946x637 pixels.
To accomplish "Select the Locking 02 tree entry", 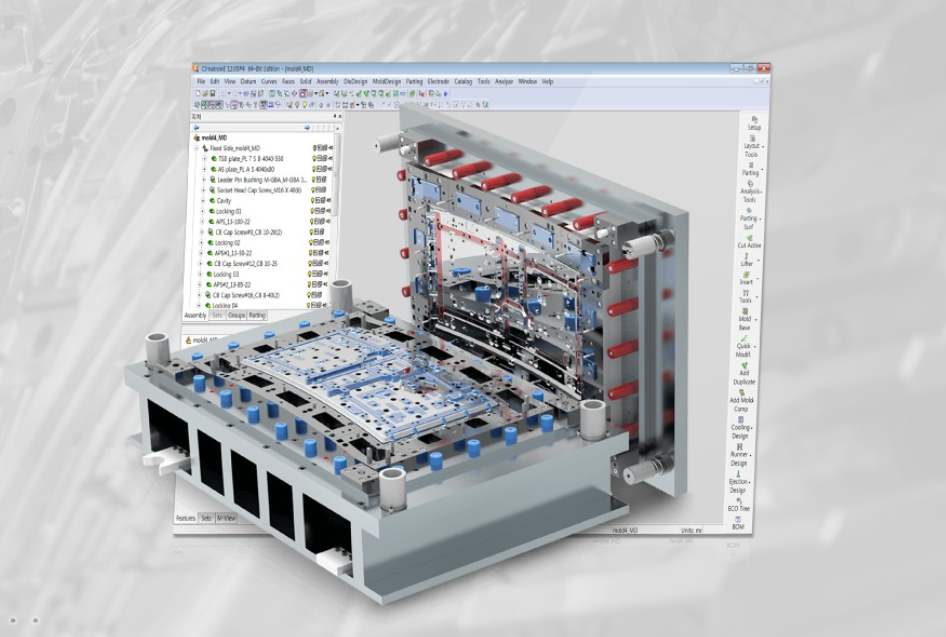I will (228, 243).
